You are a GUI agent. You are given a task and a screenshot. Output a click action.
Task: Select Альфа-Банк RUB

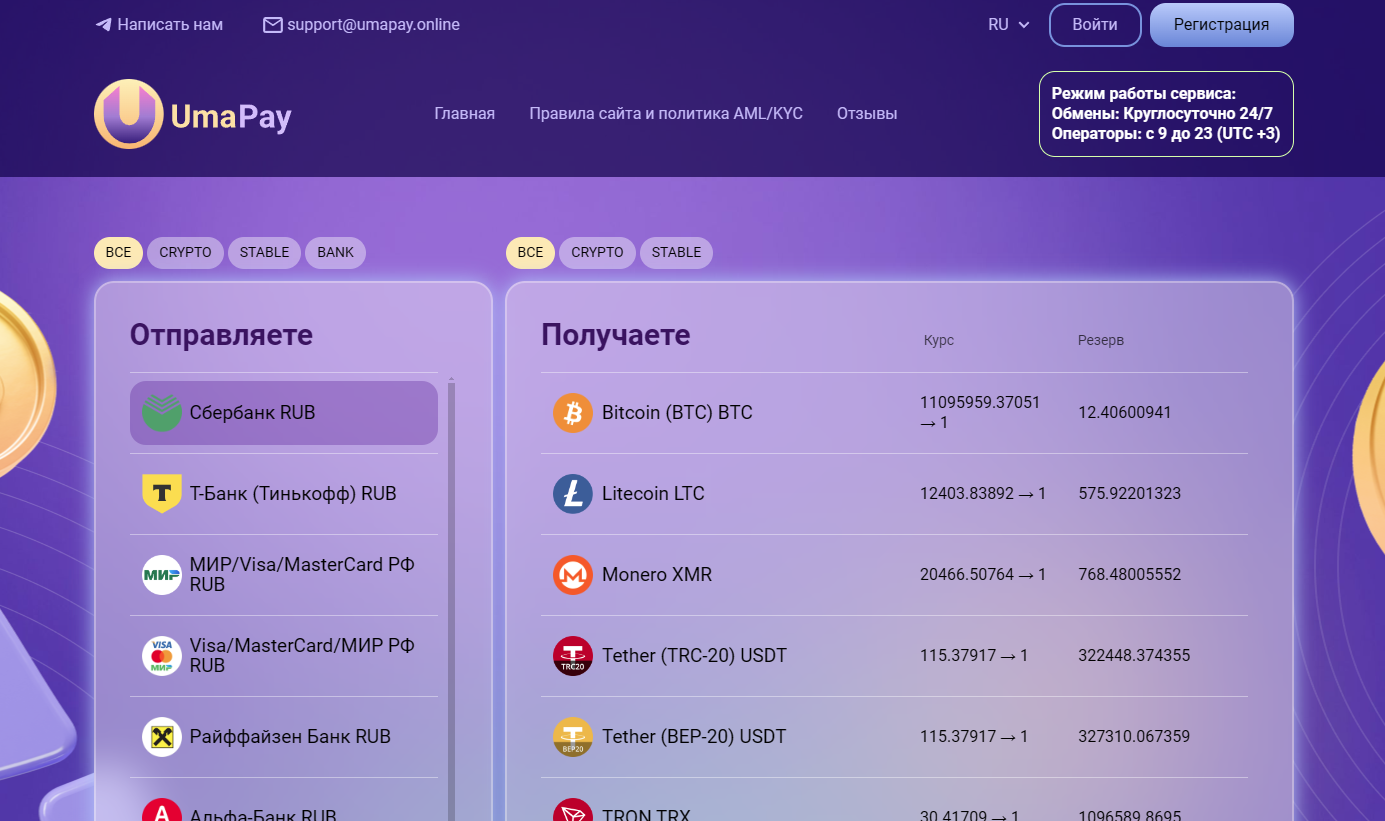[284, 805]
